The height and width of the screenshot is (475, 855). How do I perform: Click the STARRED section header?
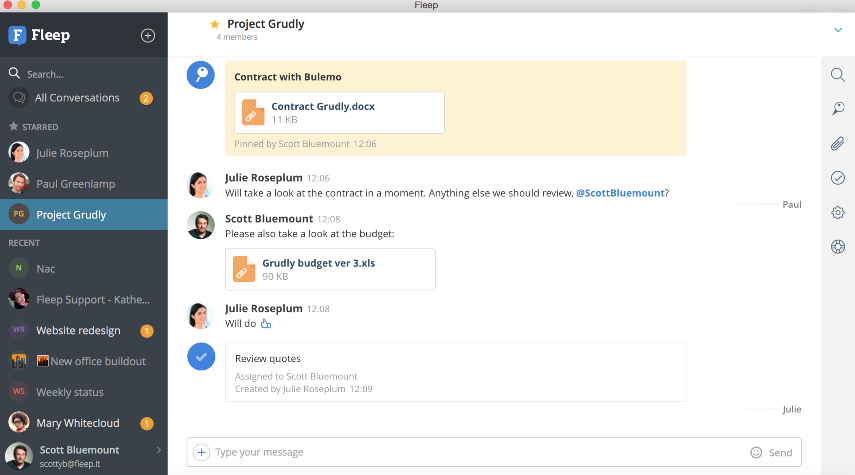tap(40, 127)
